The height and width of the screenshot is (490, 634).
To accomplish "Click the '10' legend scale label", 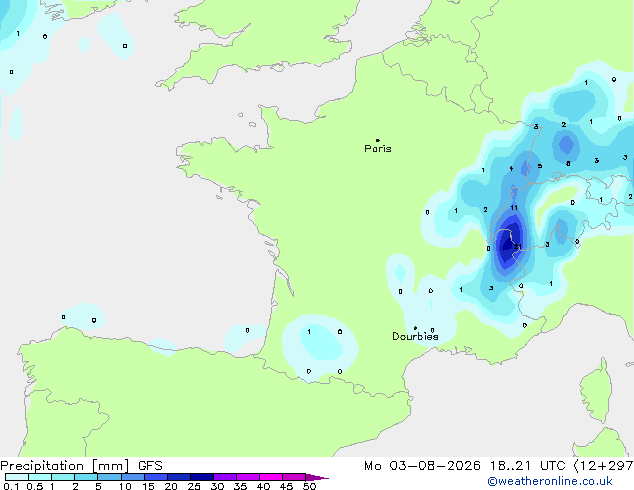I will [x=125, y=486].
